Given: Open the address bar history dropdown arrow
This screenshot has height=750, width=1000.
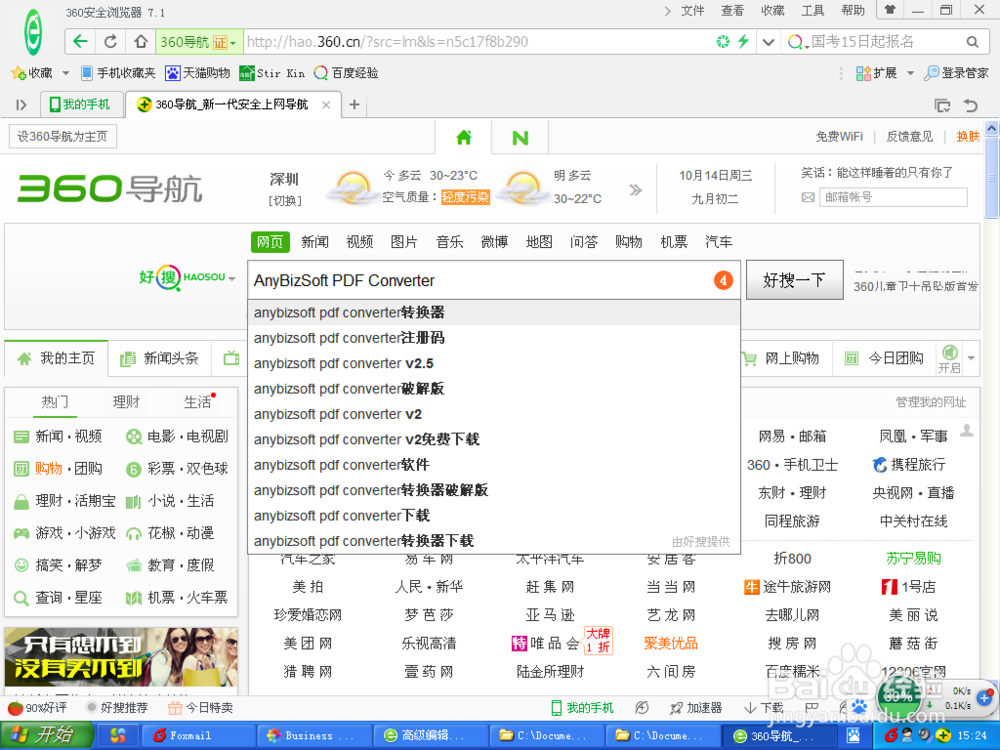Looking at the screenshot, I should click(x=768, y=42).
